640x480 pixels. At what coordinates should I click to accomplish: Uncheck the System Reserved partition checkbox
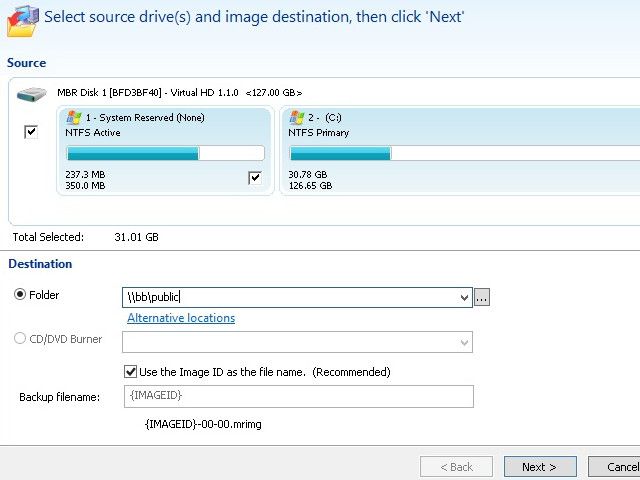pyautogui.click(x=255, y=178)
